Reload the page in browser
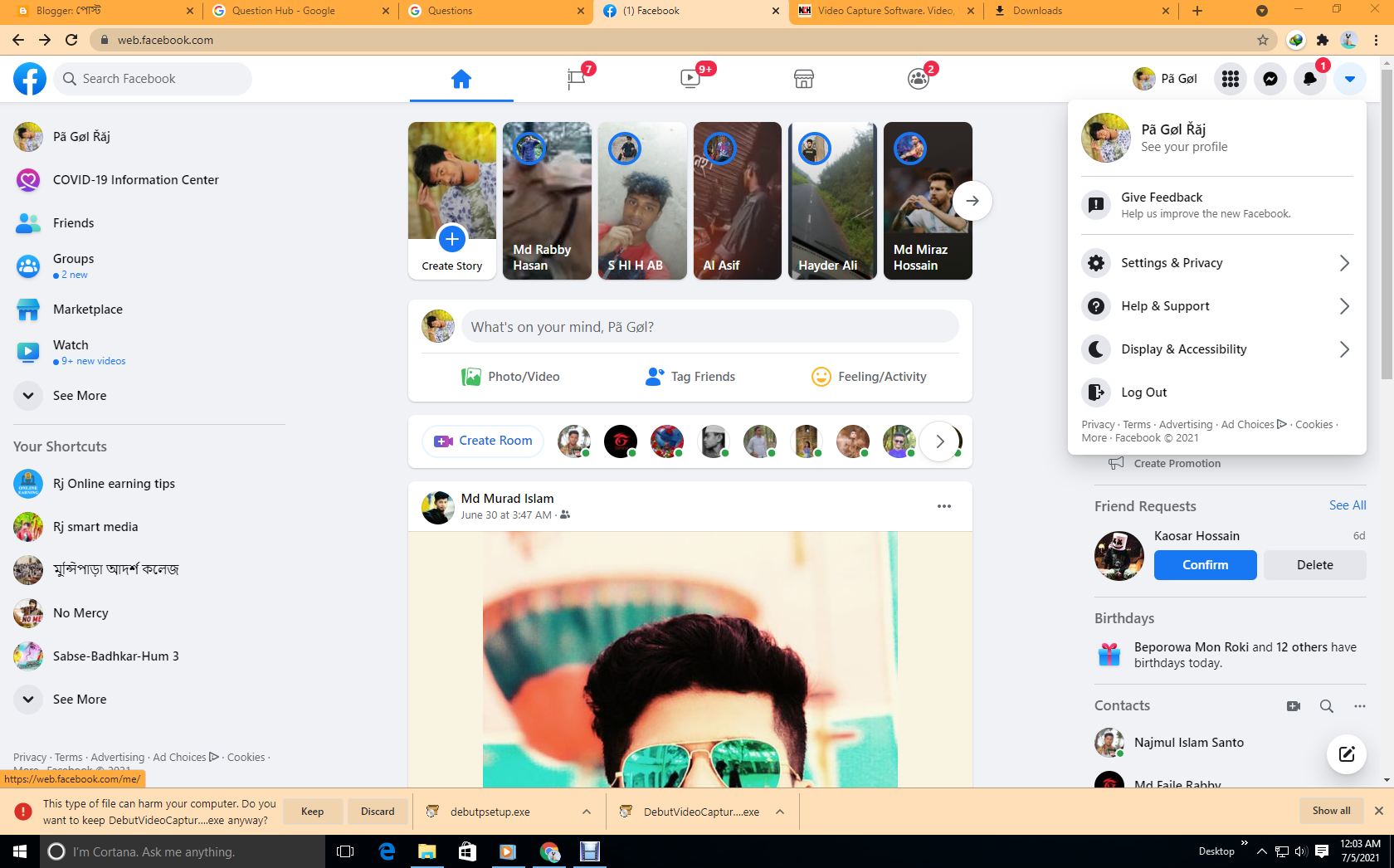1394x868 pixels. coord(71,40)
